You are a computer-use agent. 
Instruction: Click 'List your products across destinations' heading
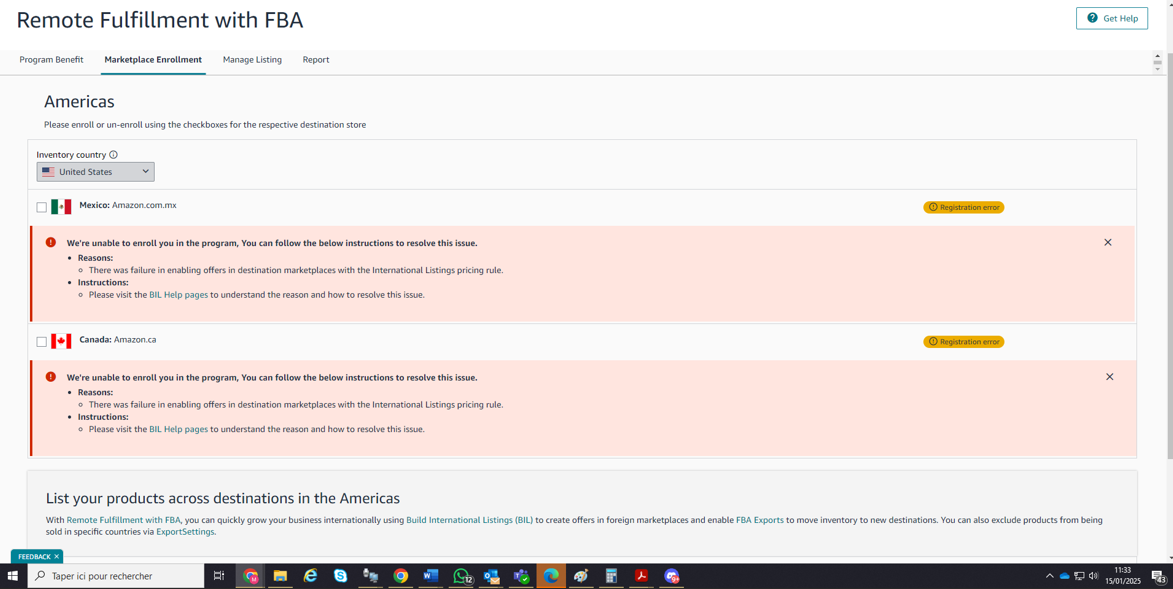coord(223,498)
